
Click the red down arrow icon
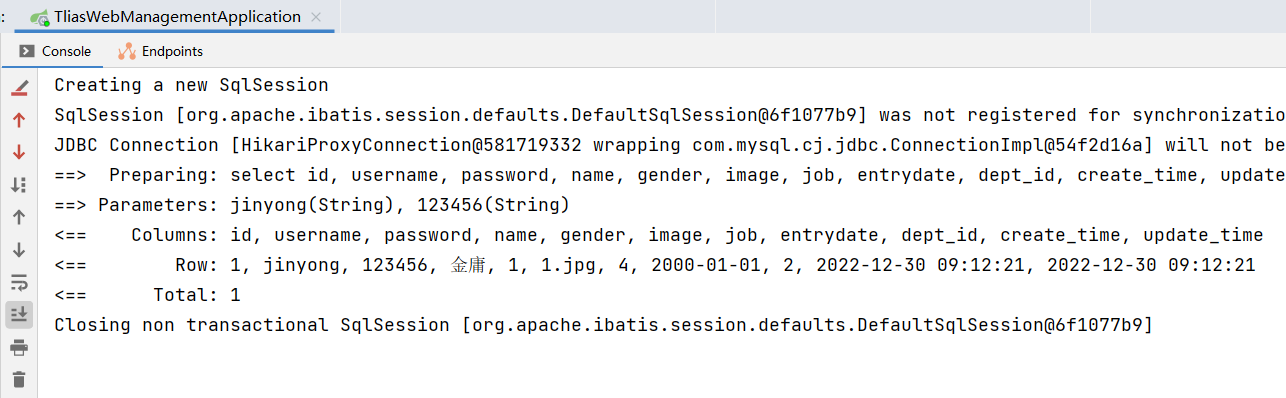tap(19, 152)
